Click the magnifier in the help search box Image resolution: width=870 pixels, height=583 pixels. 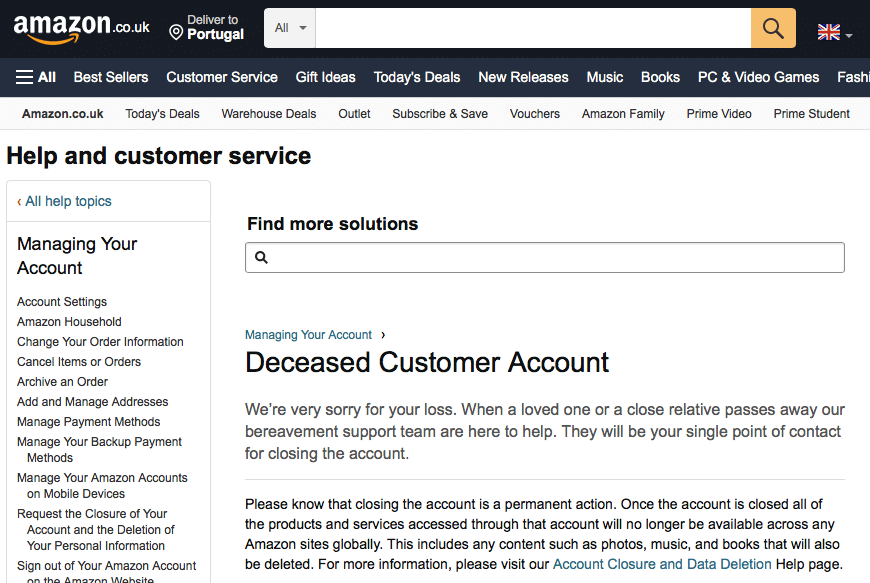coord(262,258)
